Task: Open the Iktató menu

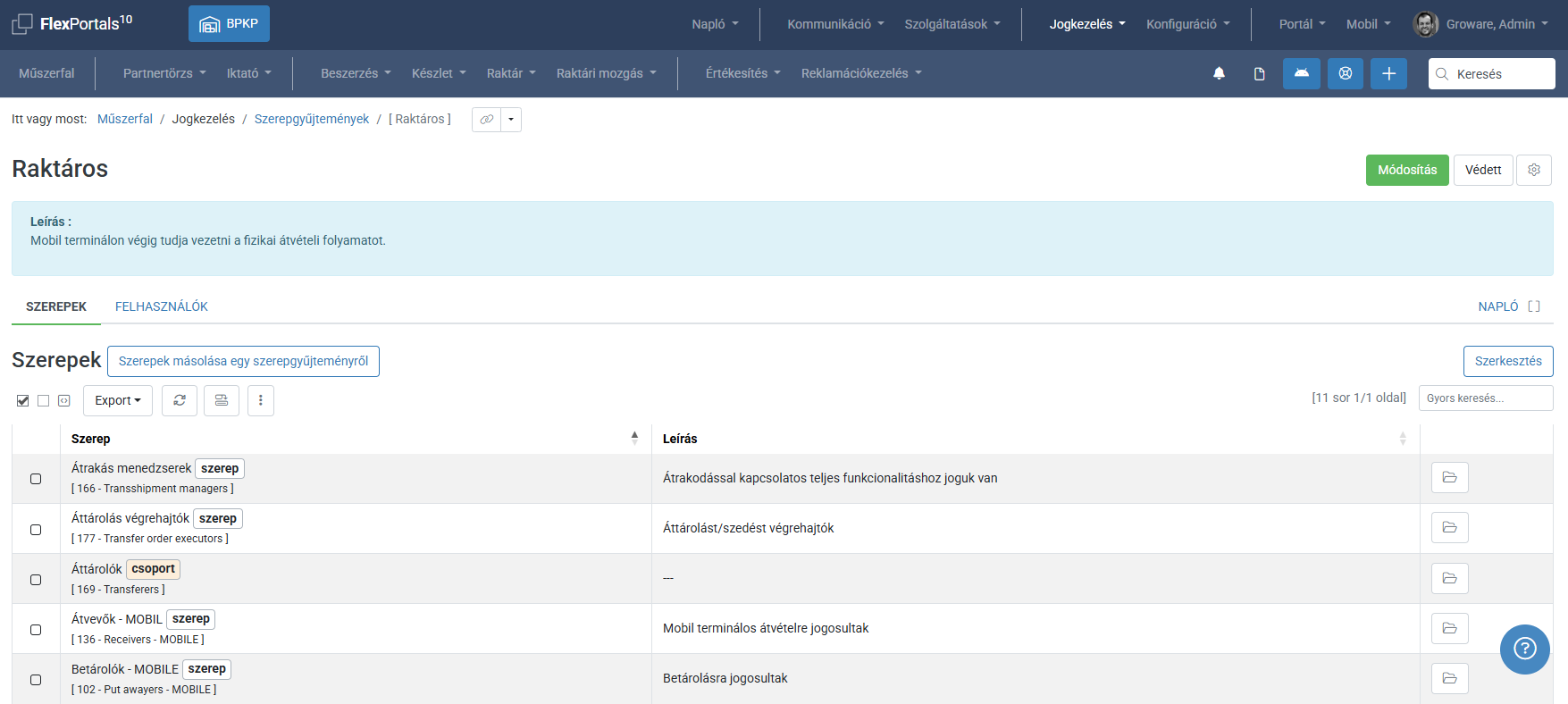Action: pyautogui.click(x=249, y=73)
